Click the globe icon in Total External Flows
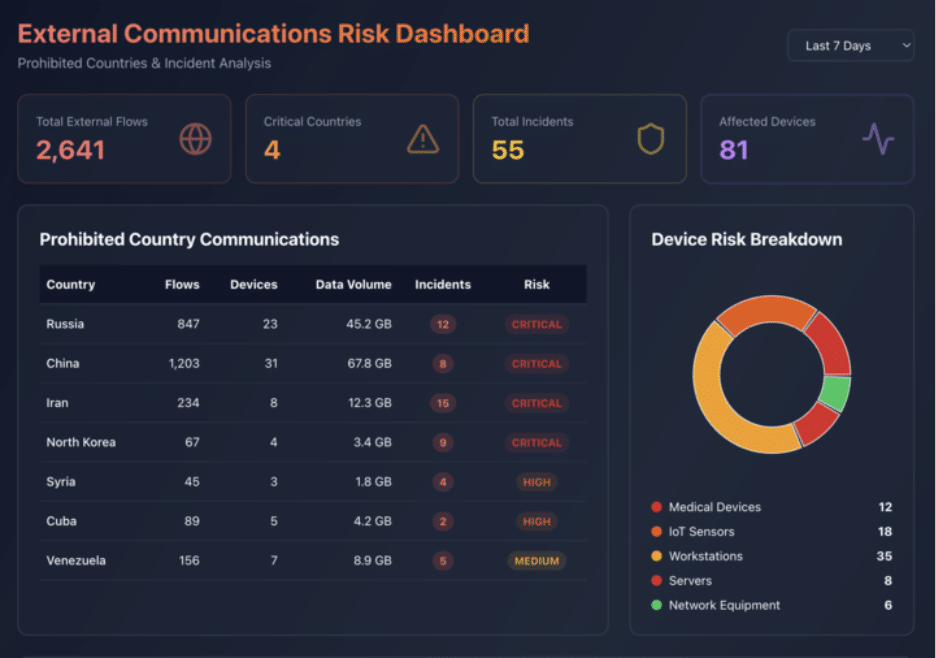936x658 pixels. tap(195, 139)
